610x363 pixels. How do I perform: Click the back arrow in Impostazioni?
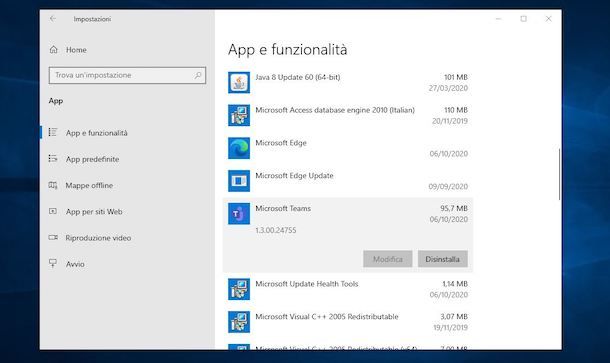tap(53, 19)
